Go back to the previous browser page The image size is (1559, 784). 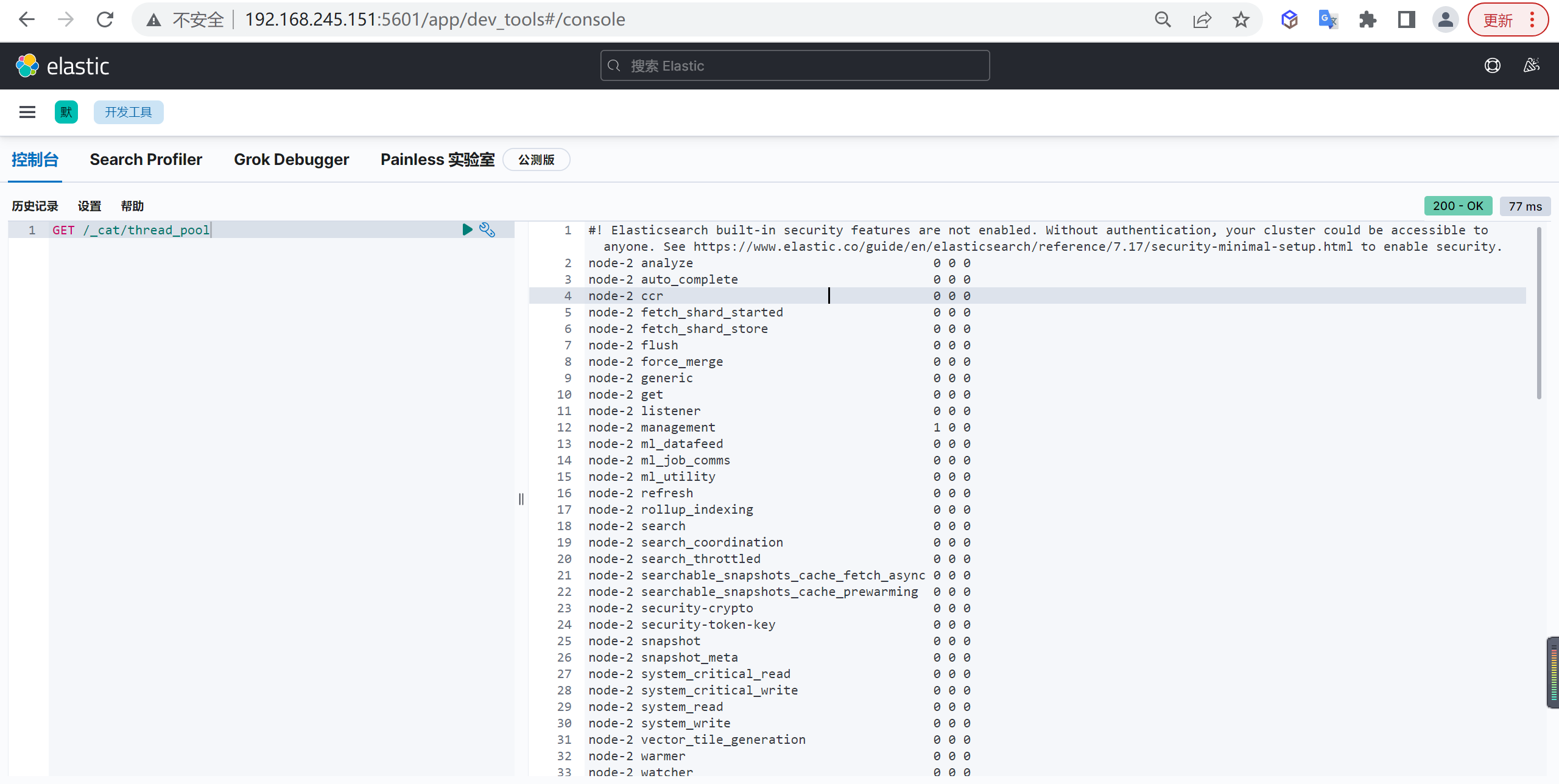[x=27, y=19]
